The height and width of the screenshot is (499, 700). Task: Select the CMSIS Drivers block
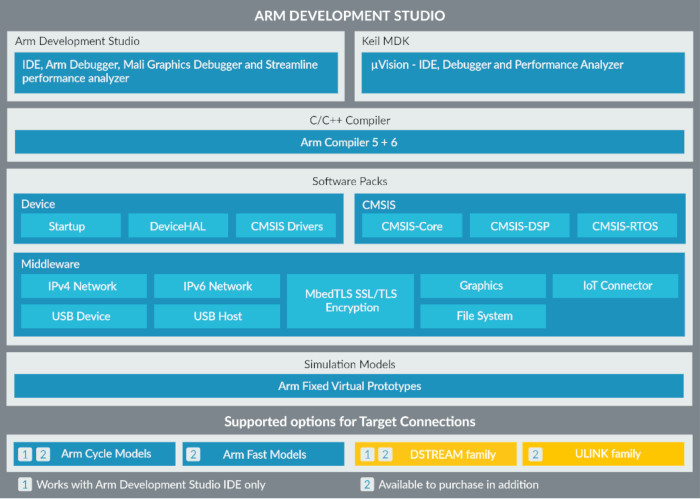(286, 226)
